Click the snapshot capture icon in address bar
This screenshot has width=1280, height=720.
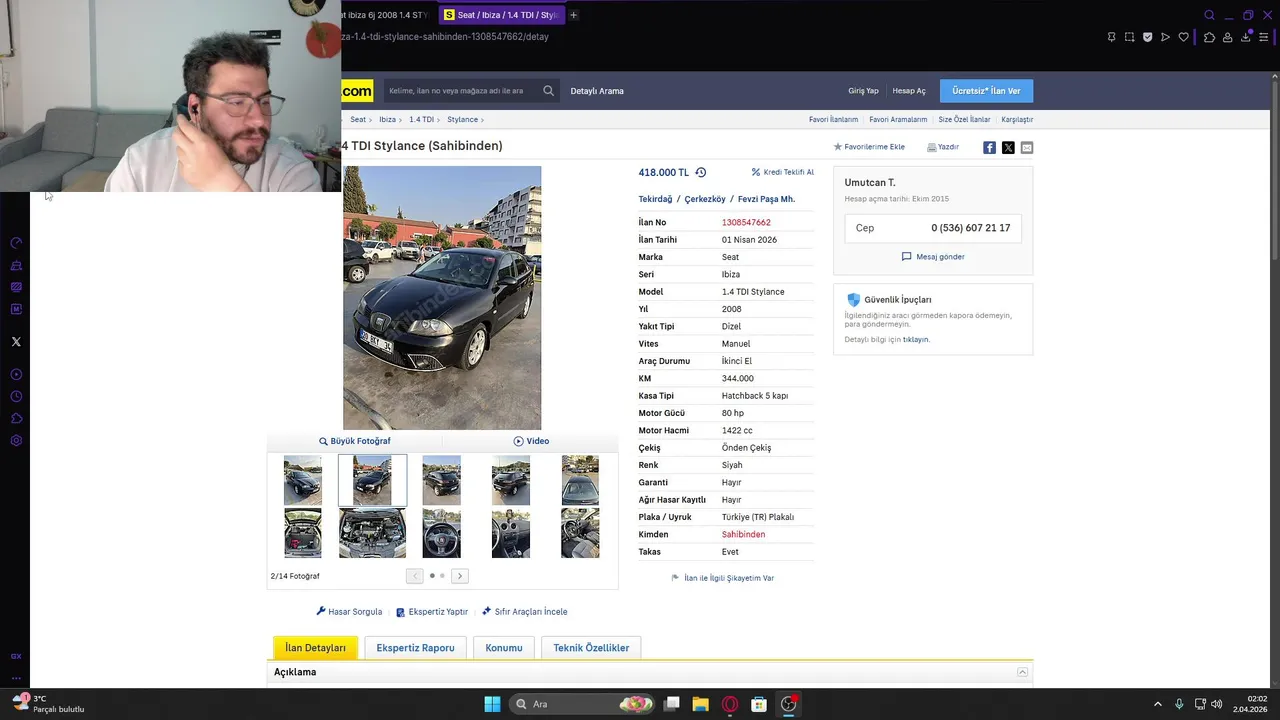[x=1129, y=37]
